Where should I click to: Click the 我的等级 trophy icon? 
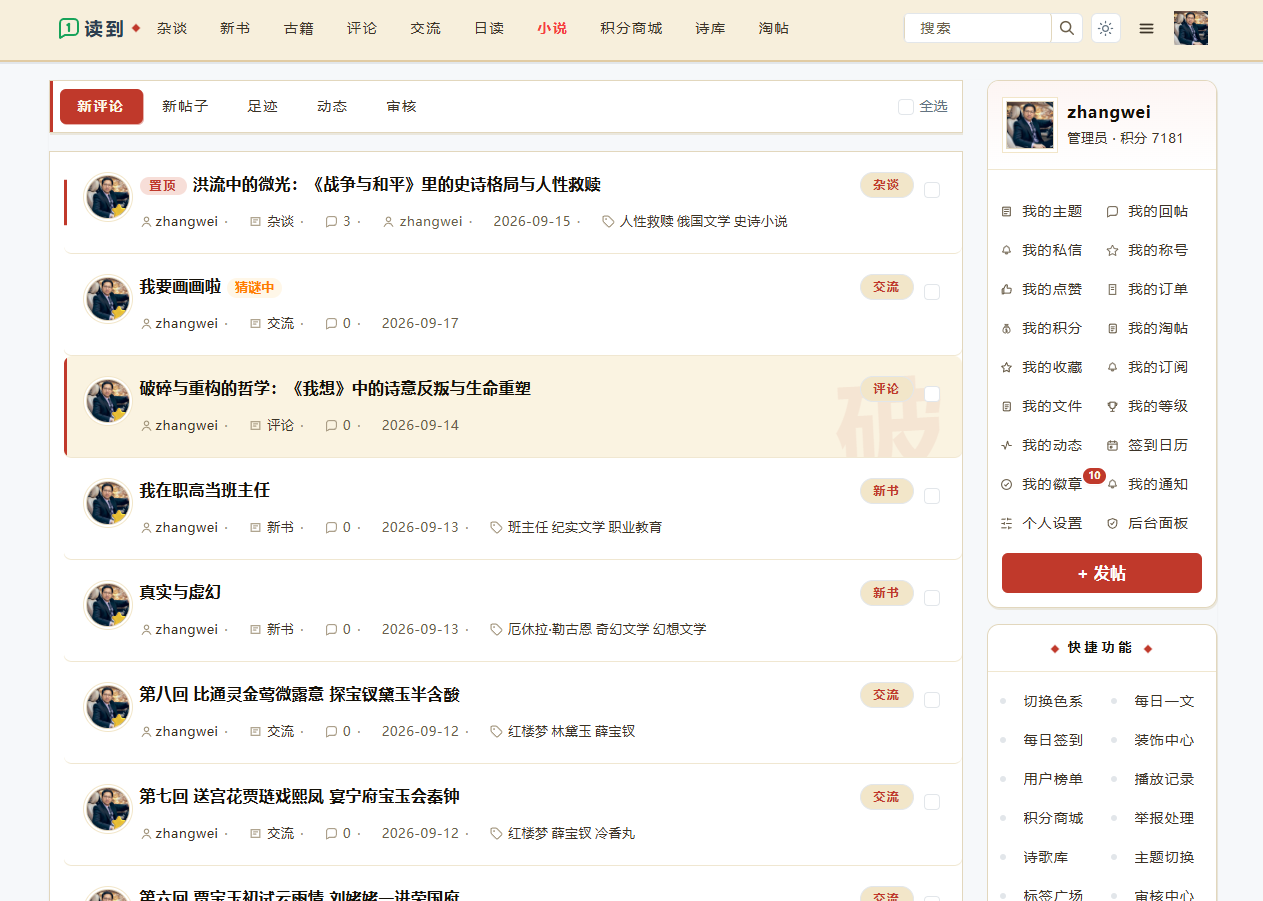click(x=1112, y=406)
